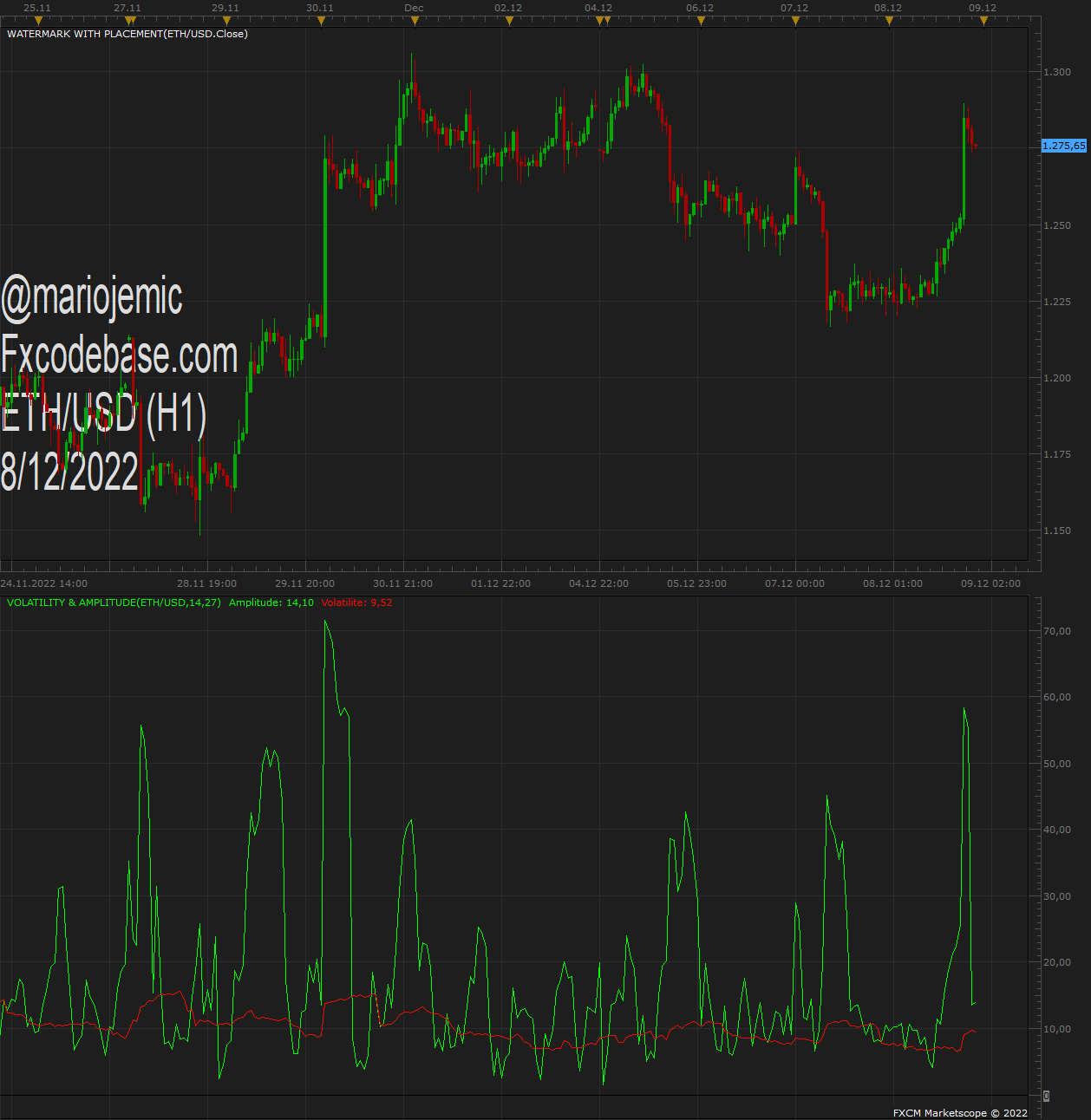
Task: Click the day marker under 30.11
Action: click(x=321, y=21)
